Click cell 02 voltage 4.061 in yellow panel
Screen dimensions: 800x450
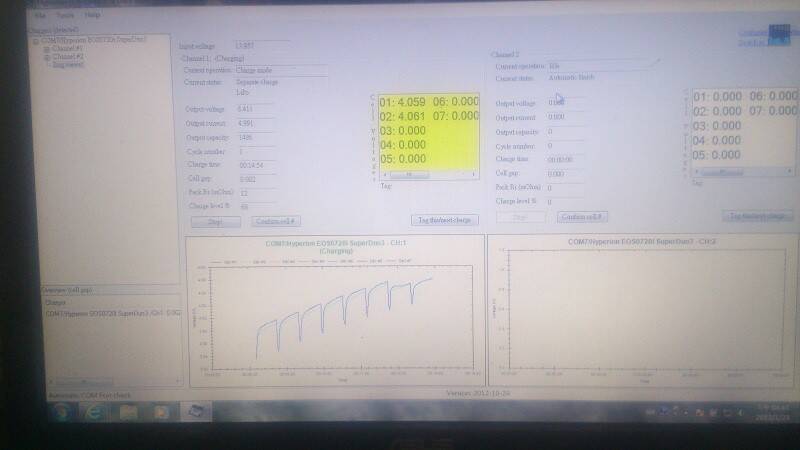(402, 117)
